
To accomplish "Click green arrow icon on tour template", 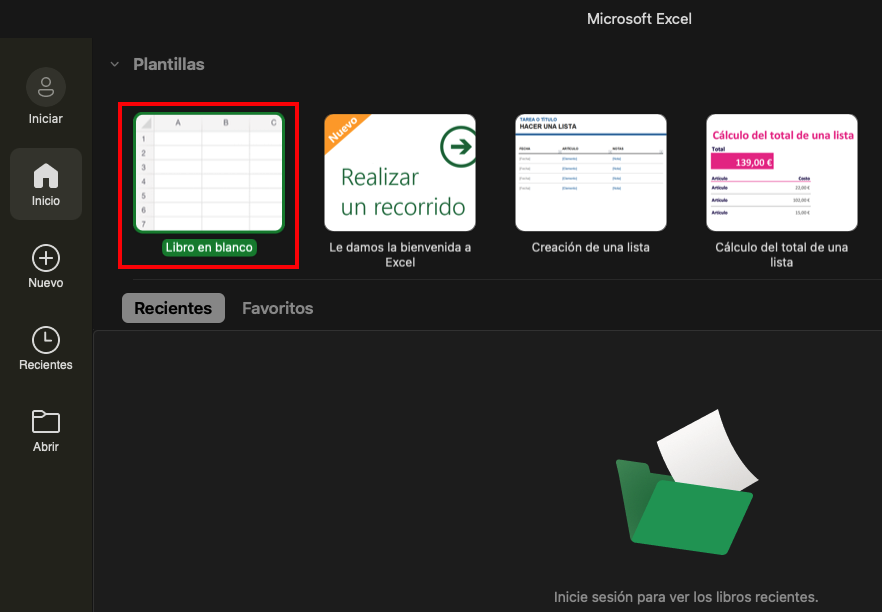I will tap(458, 149).
